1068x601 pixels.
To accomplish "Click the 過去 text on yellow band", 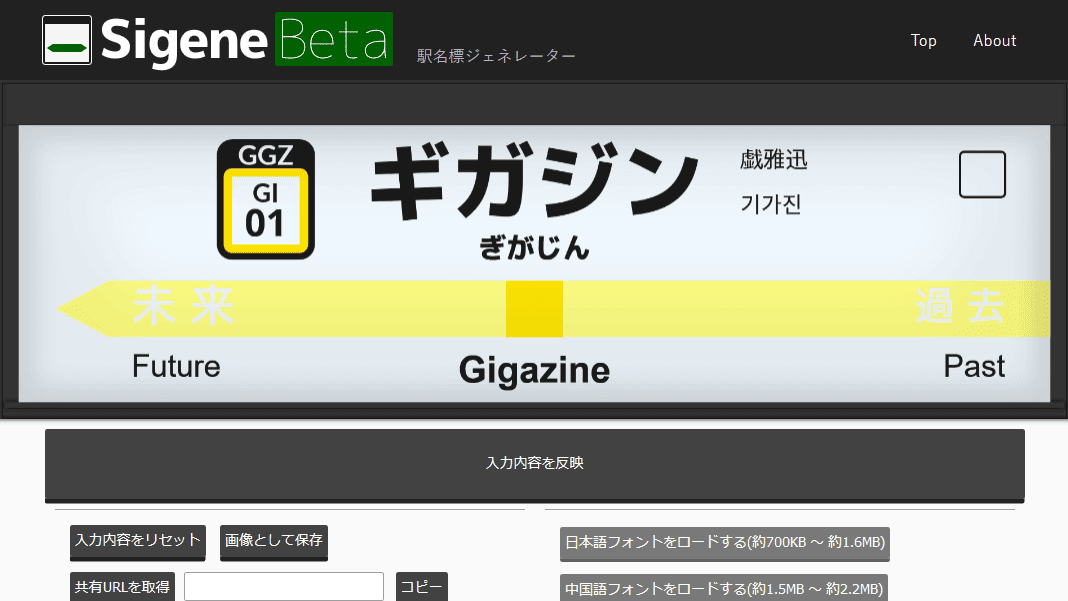I will point(960,306).
